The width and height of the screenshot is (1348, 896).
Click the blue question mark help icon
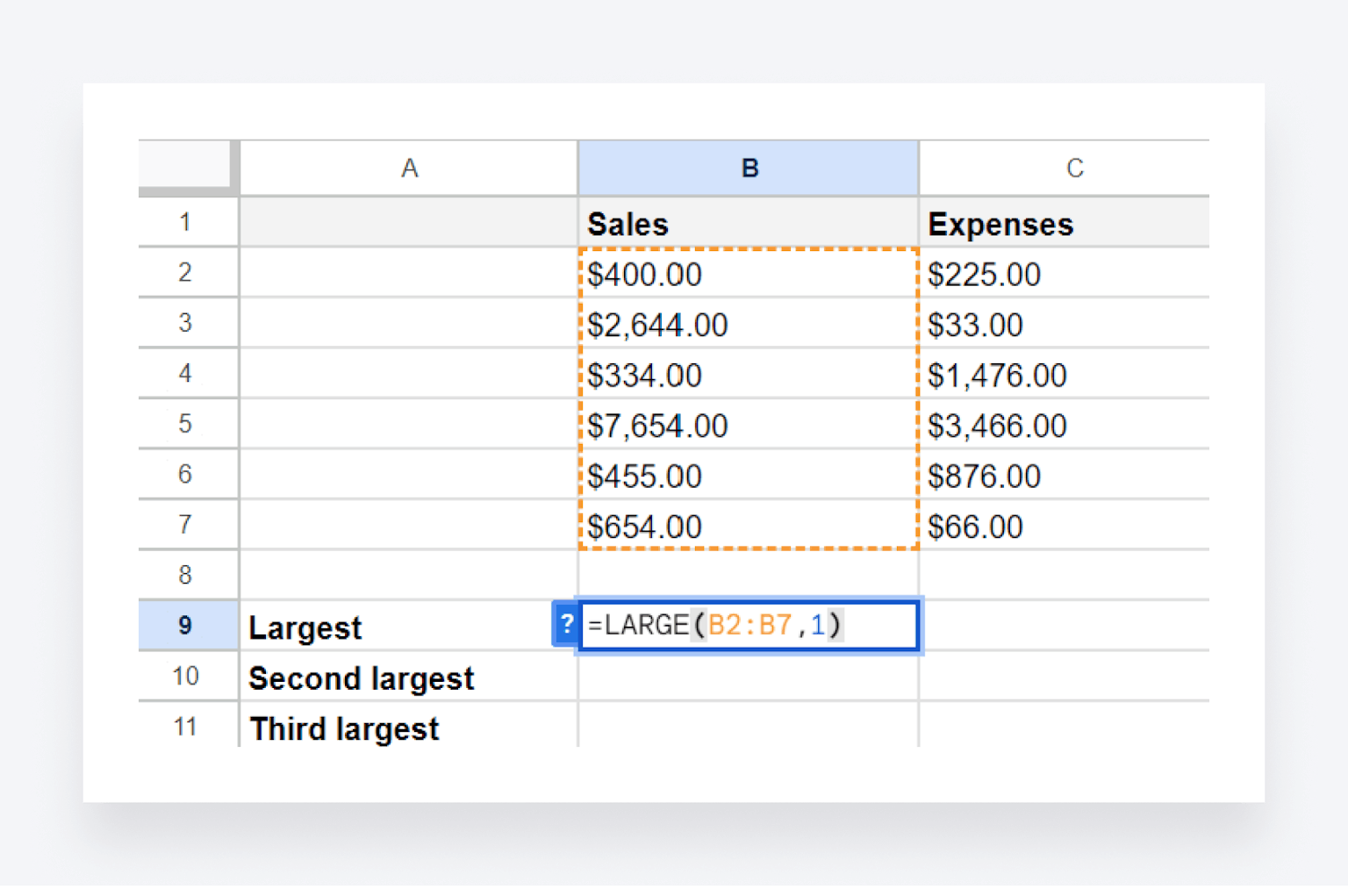567,625
